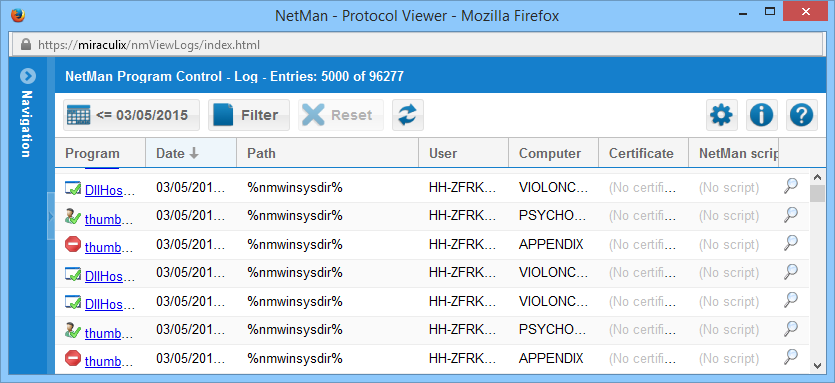View details with magnifier in upper APPENDIX row
This screenshot has width=835, height=383.
[x=791, y=243]
